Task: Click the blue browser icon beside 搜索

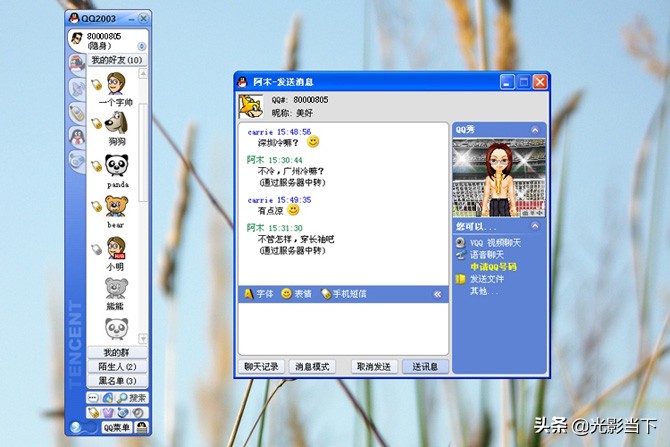Action: (x=108, y=398)
